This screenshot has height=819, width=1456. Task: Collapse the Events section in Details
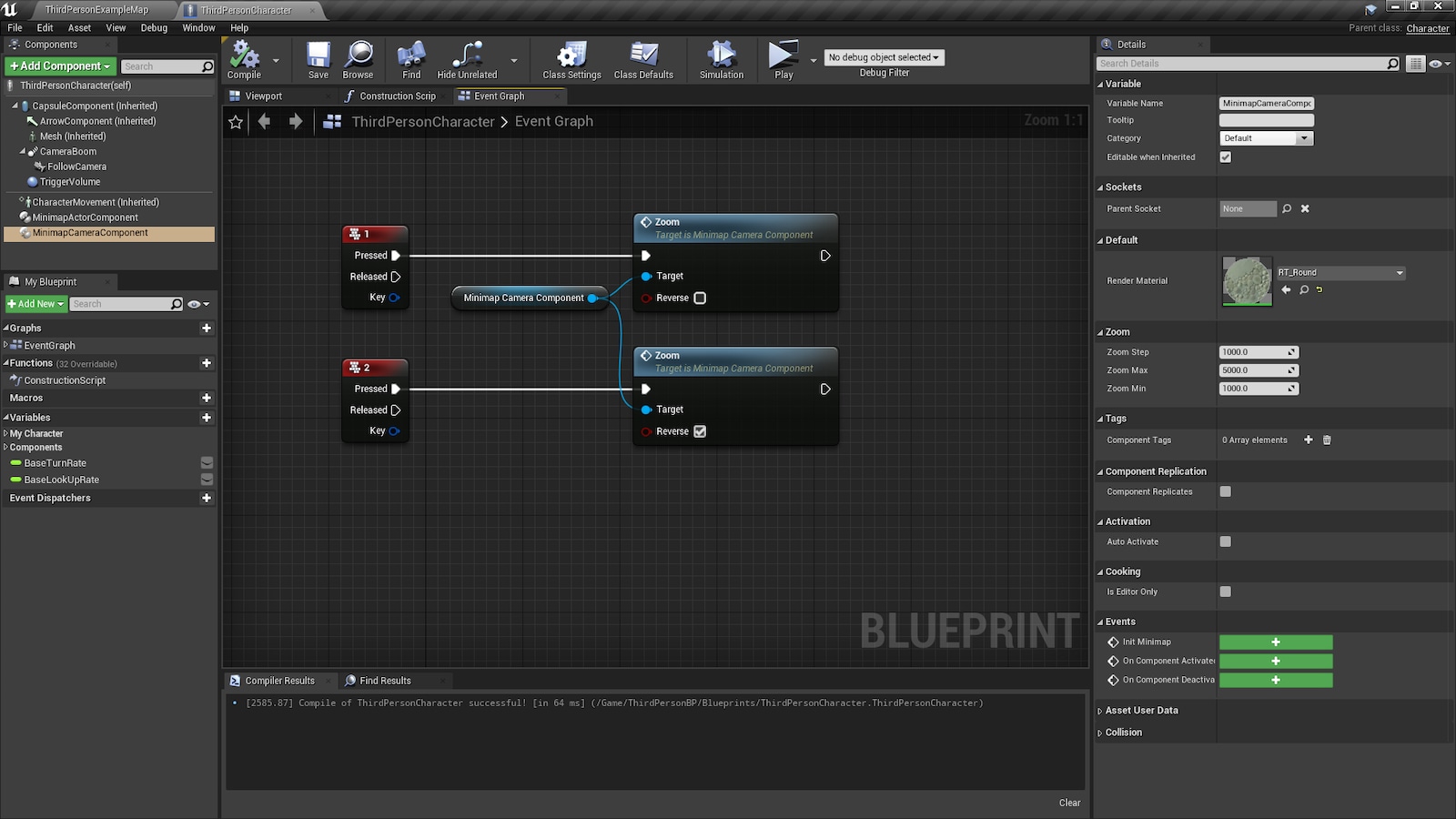coord(1102,621)
